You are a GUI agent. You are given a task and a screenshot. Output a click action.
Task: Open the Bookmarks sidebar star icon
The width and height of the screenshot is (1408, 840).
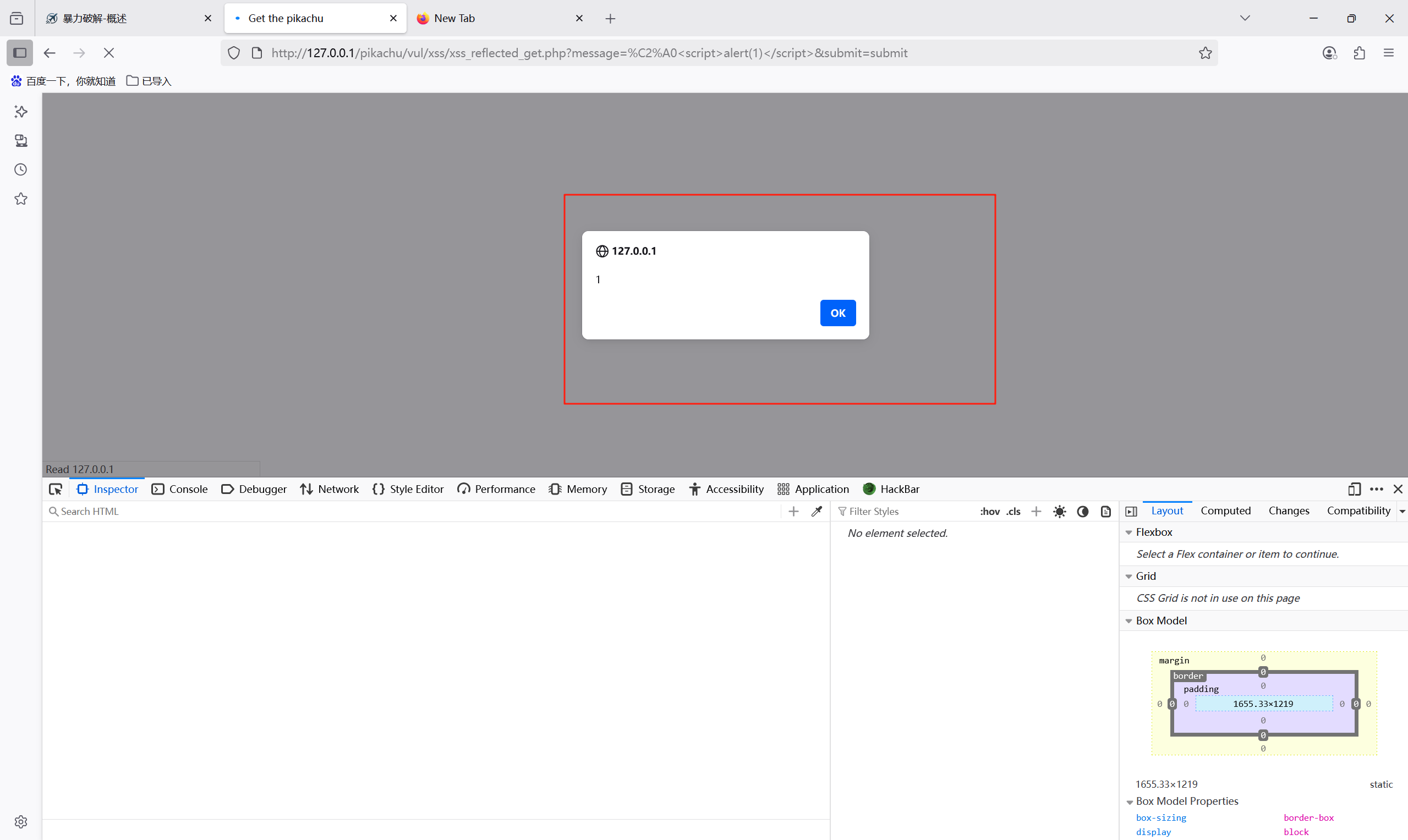[21, 199]
